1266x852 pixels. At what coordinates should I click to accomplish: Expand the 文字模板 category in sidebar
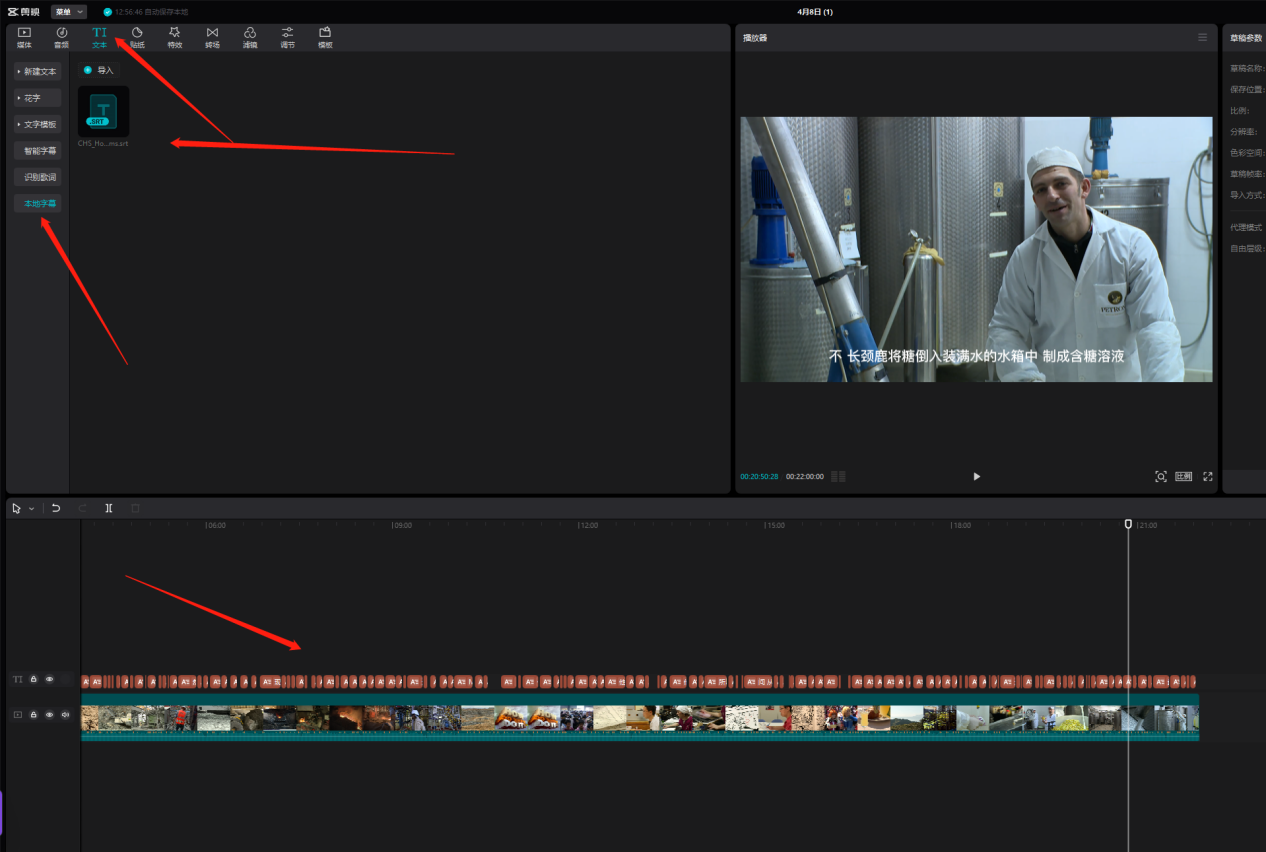point(38,125)
